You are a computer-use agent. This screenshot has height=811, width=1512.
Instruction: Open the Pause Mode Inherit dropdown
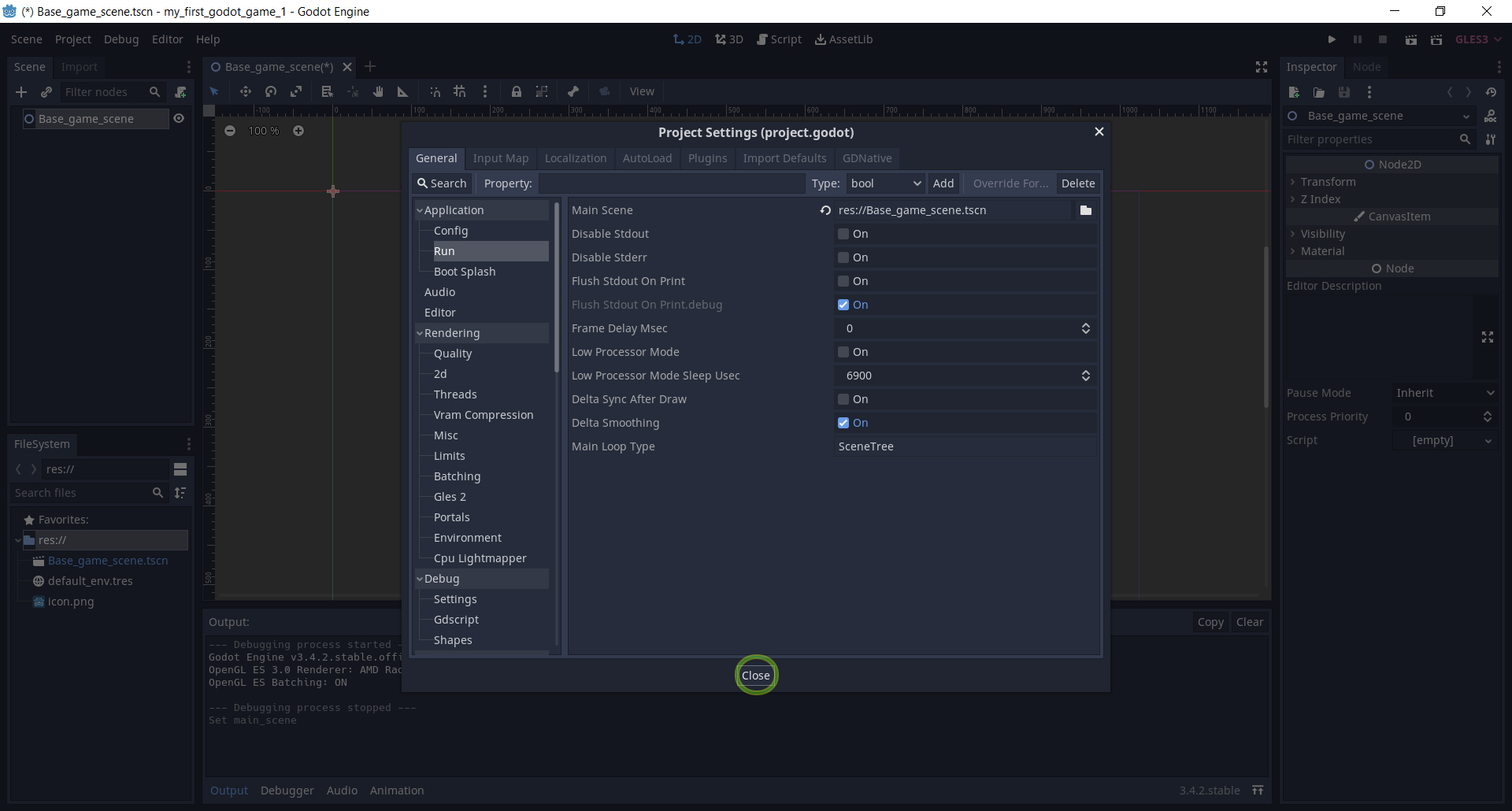point(1445,393)
